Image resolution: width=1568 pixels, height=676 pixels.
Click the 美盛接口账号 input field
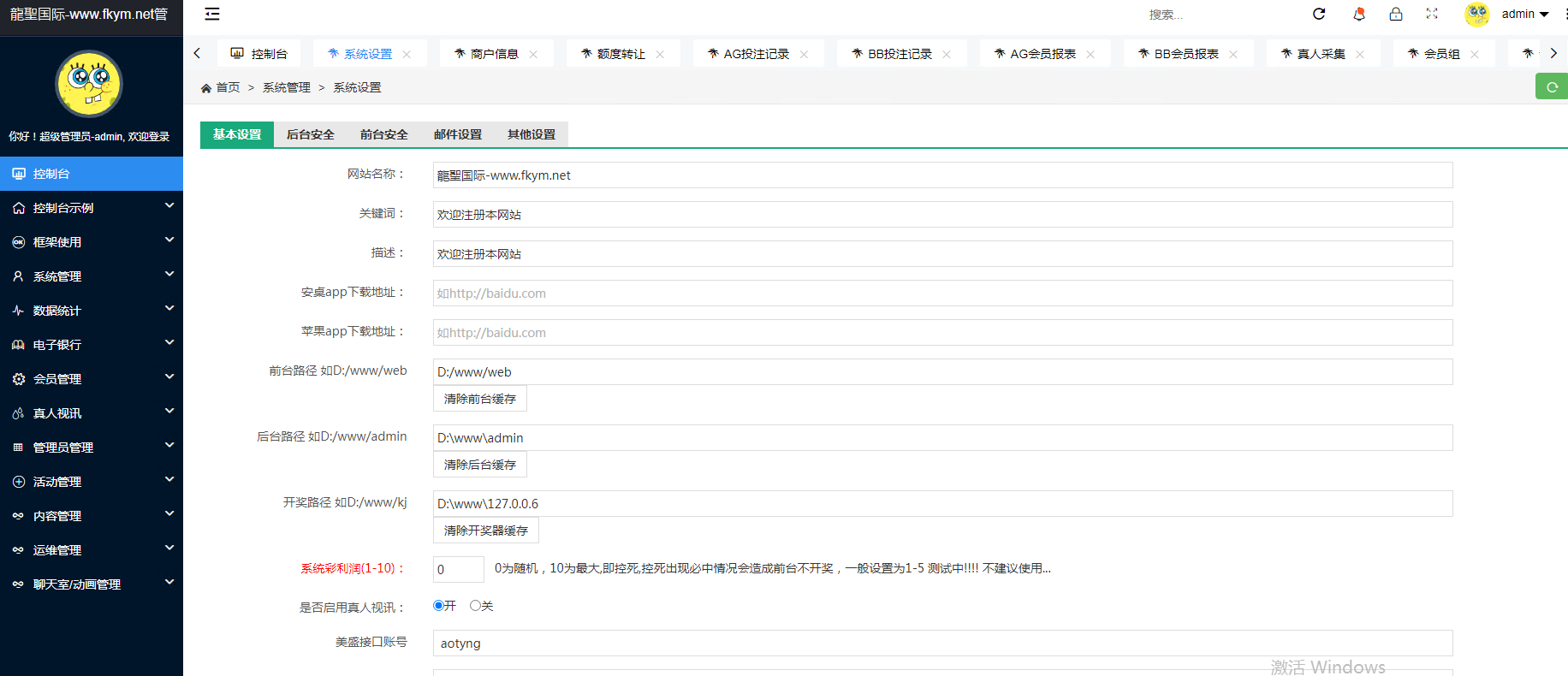943,643
